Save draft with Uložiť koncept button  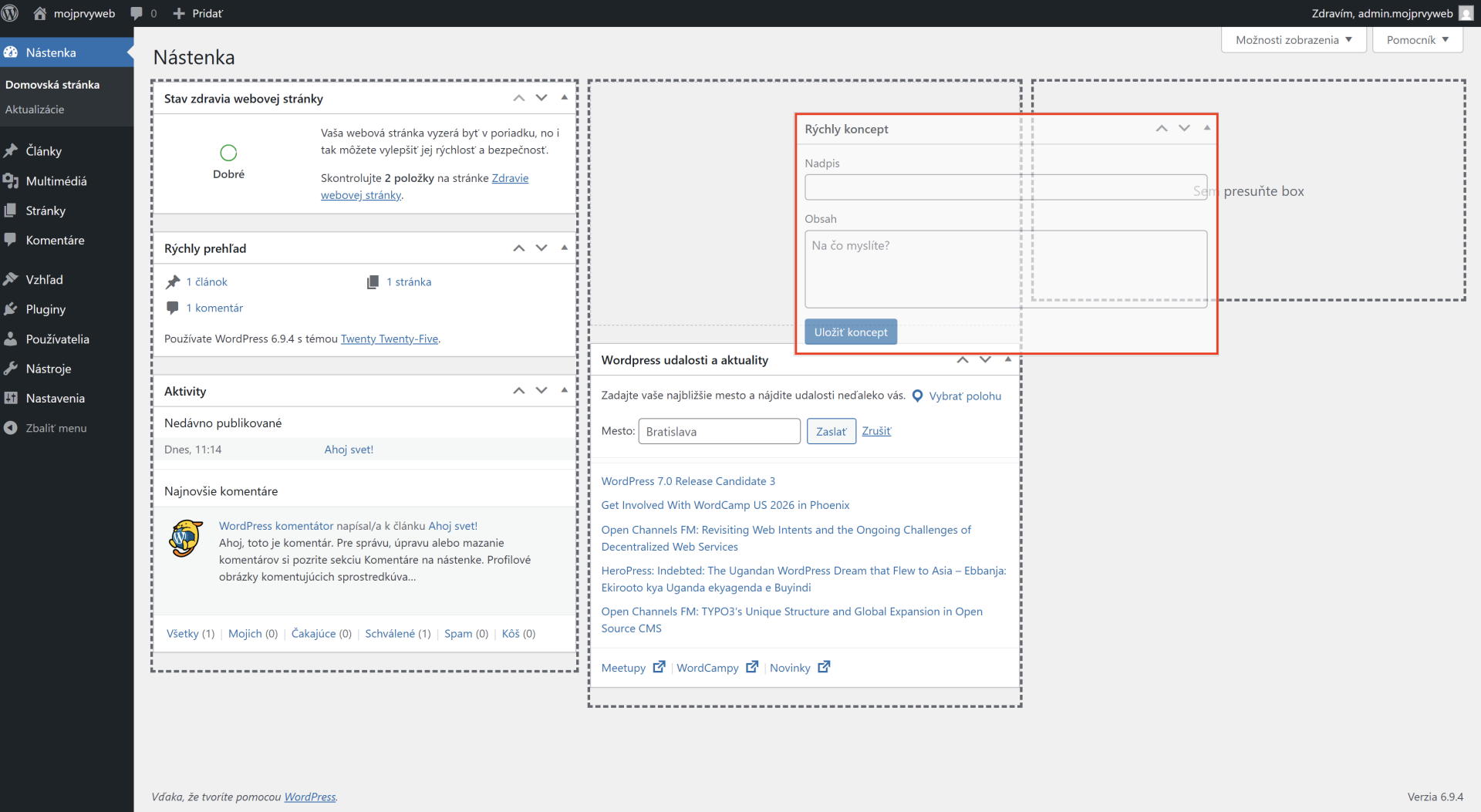[851, 332]
